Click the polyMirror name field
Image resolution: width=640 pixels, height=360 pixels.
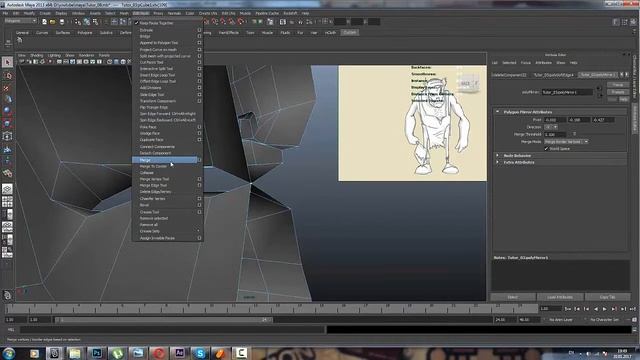pos(567,92)
